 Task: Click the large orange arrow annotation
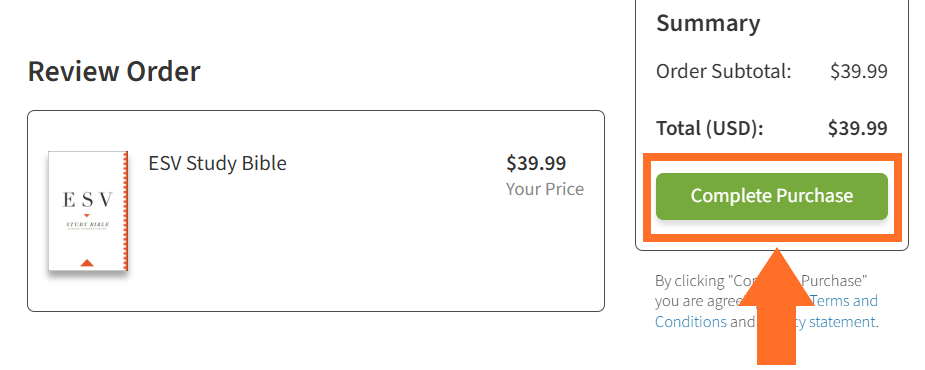point(776,307)
